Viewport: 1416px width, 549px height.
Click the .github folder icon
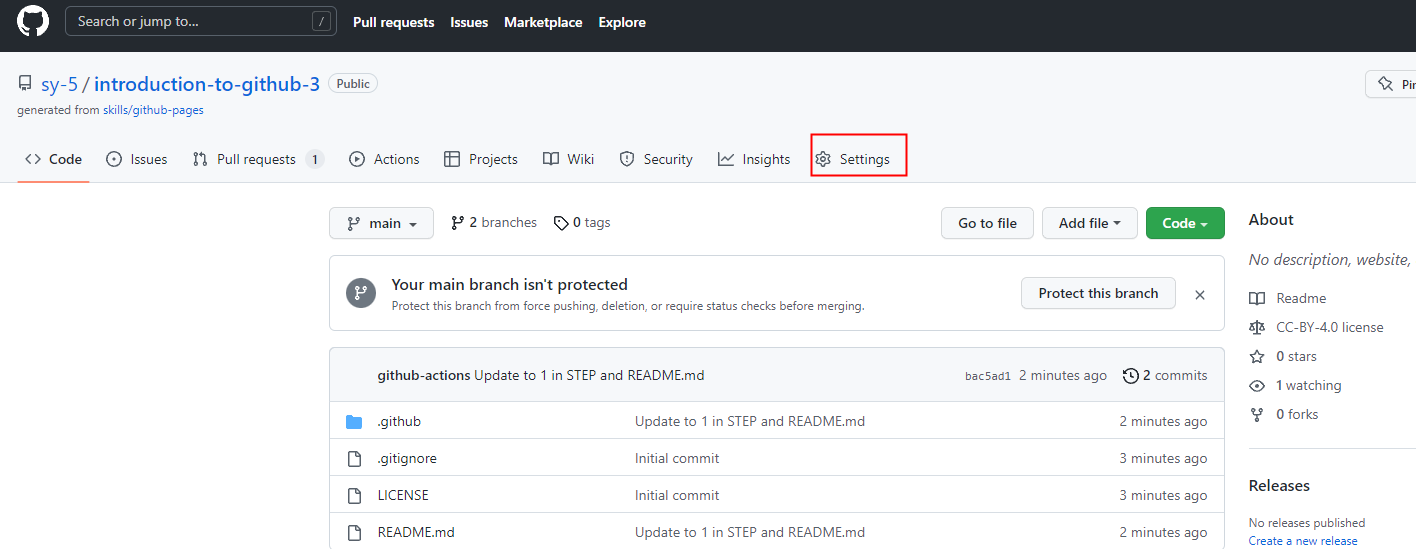[x=354, y=422]
